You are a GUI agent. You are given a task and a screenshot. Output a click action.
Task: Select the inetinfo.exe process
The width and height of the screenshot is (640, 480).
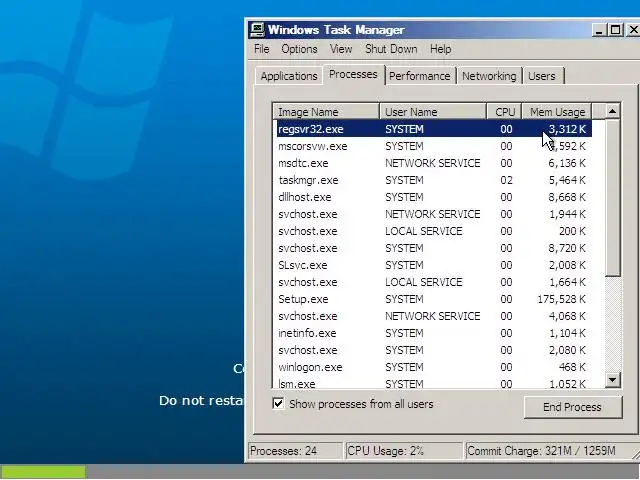(x=434, y=333)
